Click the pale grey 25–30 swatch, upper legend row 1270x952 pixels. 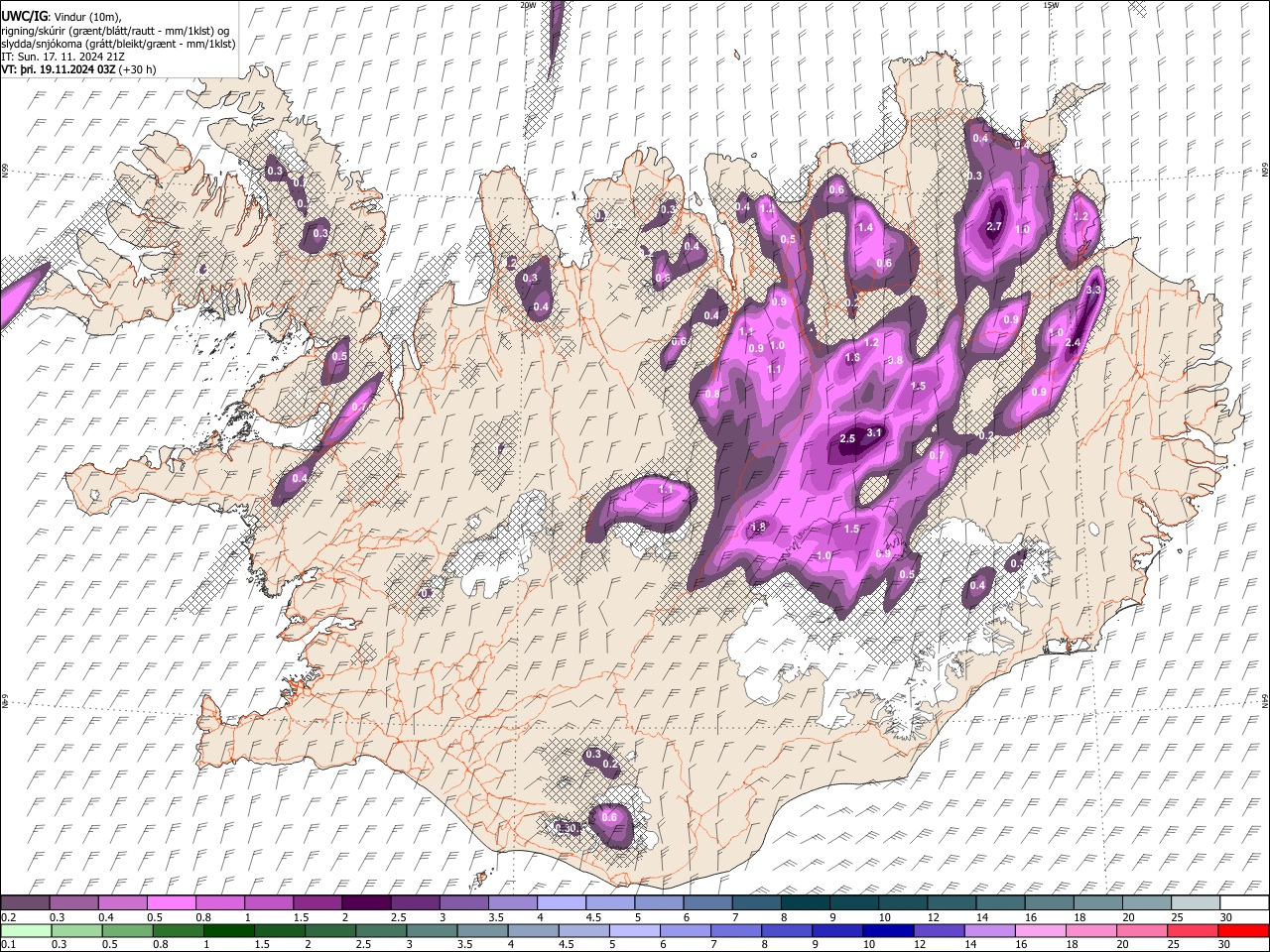coord(1195,903)
